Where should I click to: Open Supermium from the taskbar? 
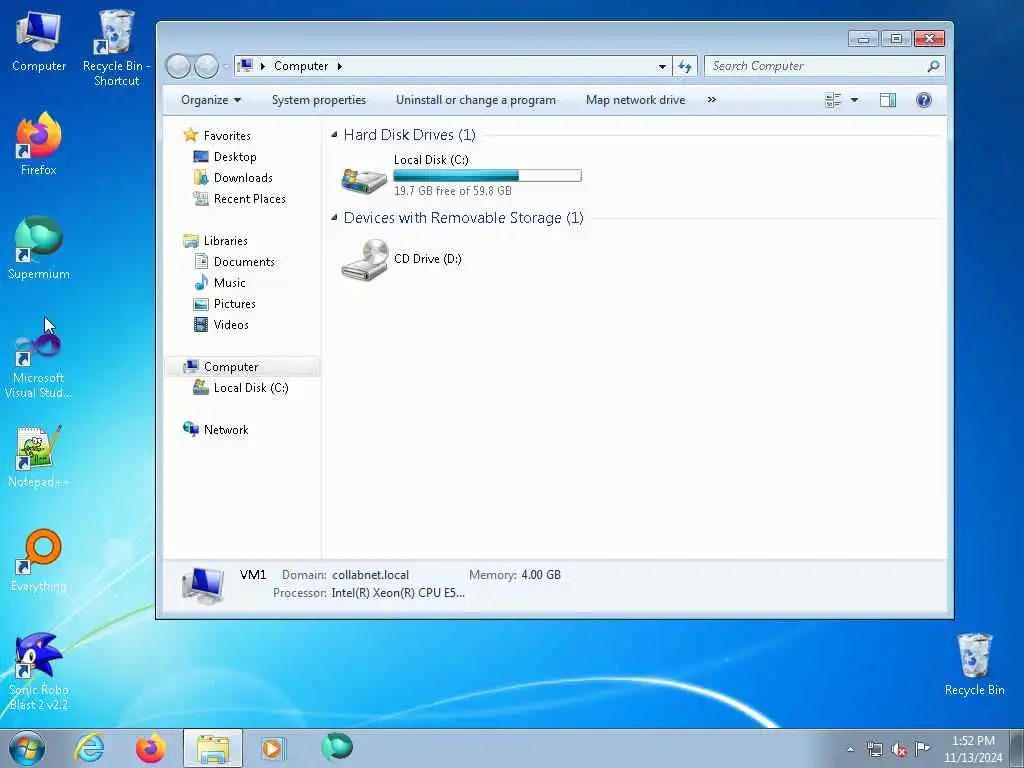(x=337, y=746)
